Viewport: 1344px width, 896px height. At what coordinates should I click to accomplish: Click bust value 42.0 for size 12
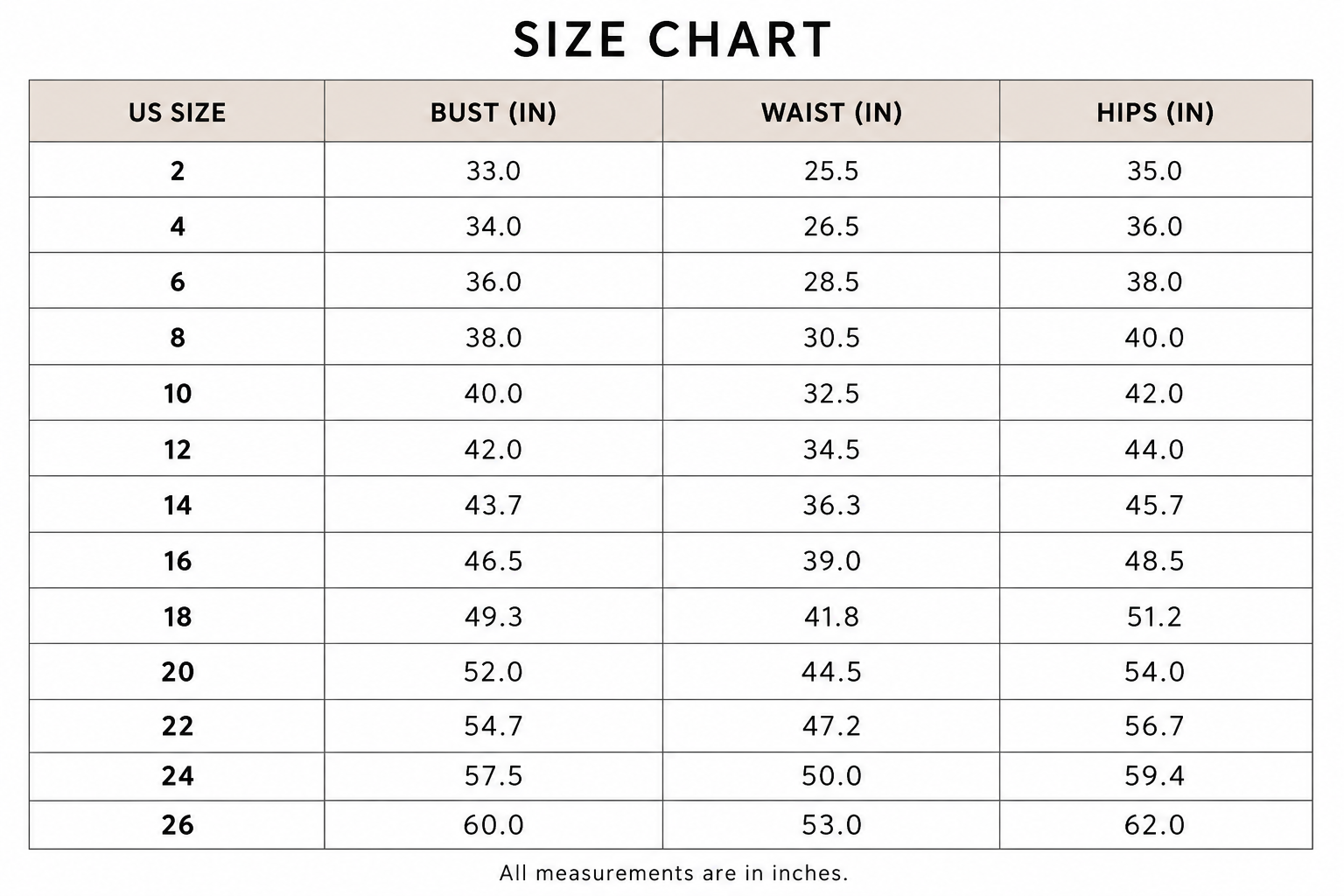[493, 450]
